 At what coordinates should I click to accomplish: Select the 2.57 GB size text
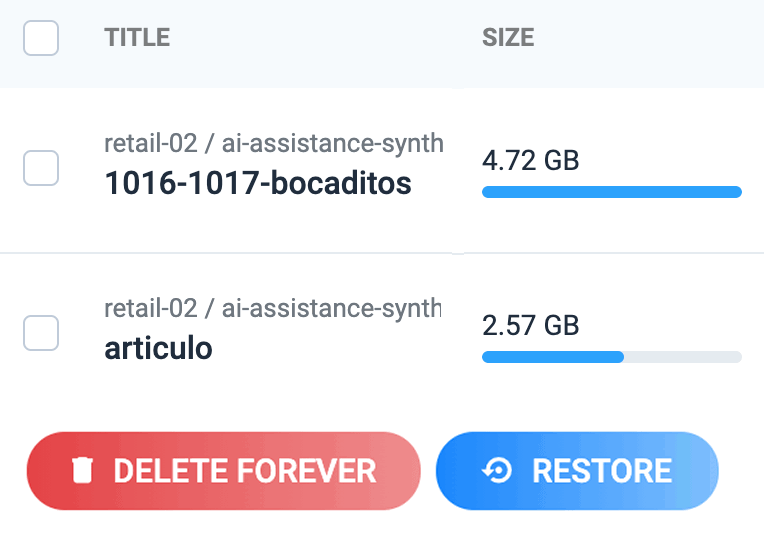(531, 326)
